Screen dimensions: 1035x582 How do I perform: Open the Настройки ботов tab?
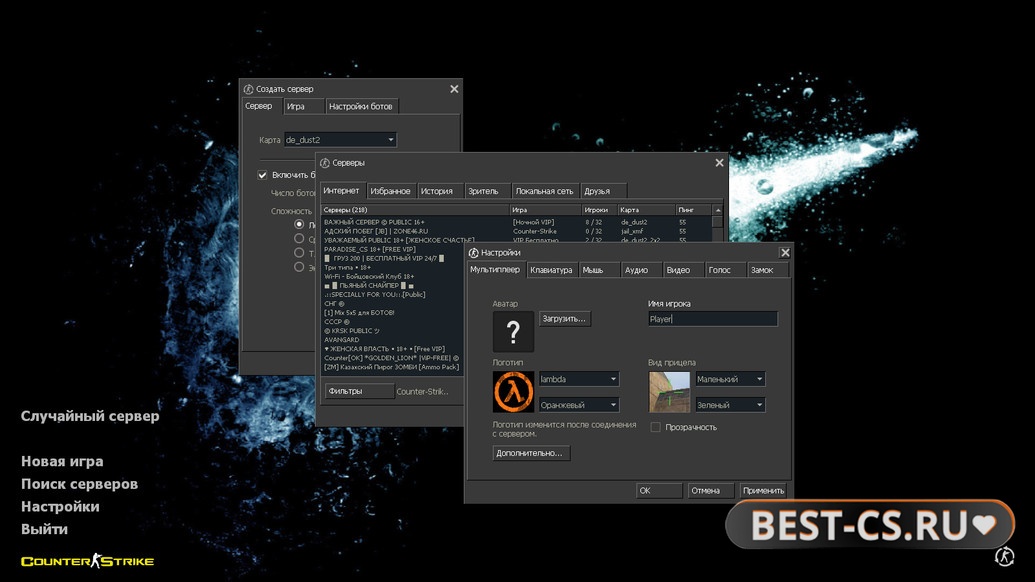click(x=362, y=106)
